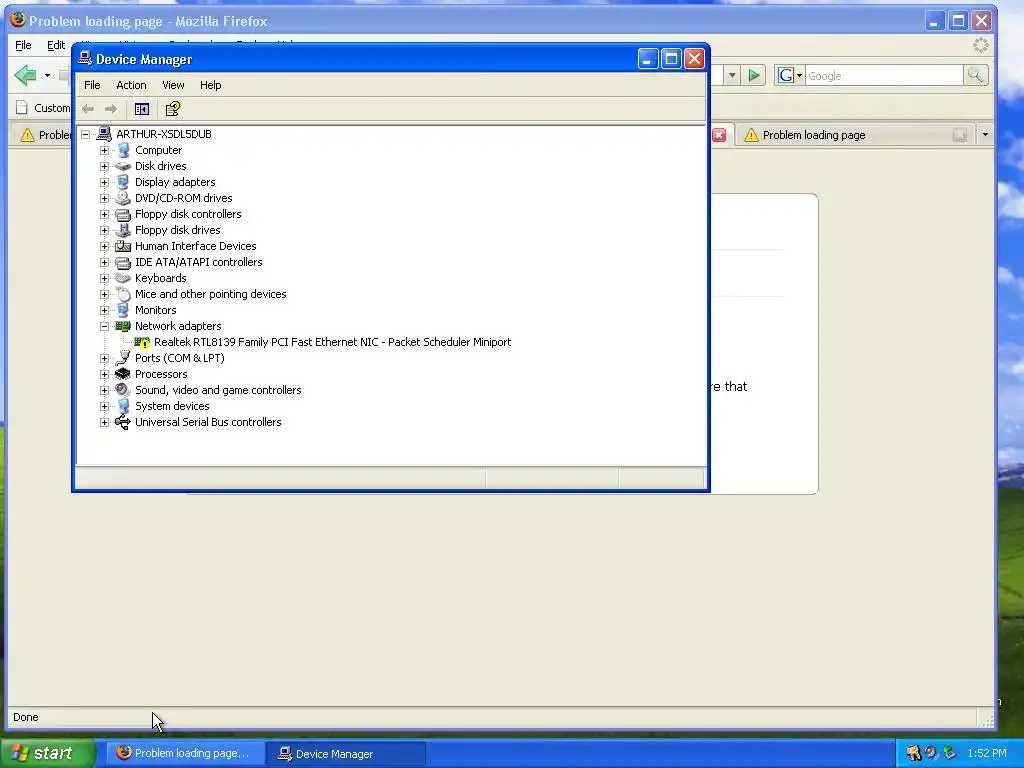Open Device Manager File menu

pos(92,85)
